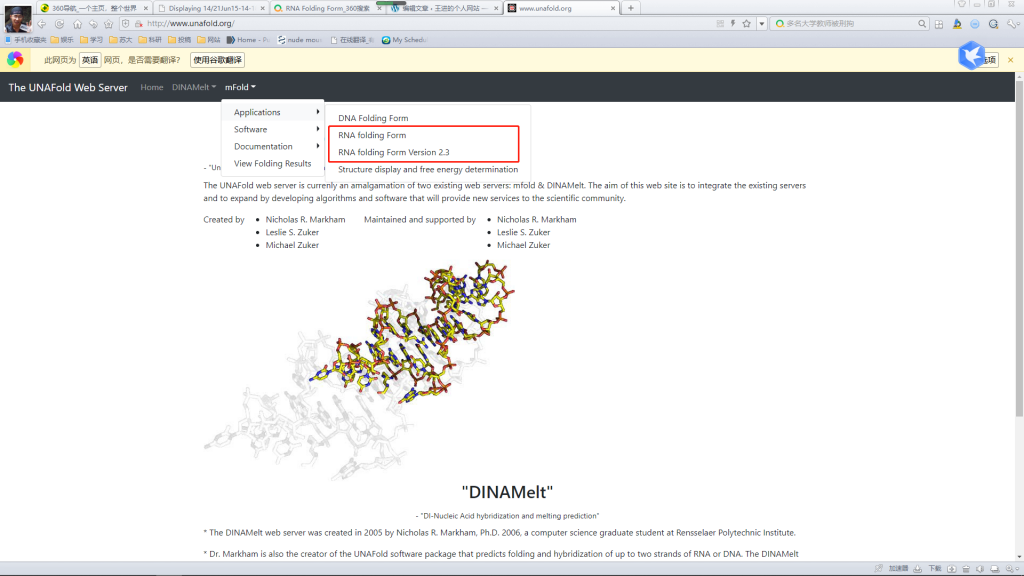The height and width of the screenshot is (576, 1024).
Task: Reload the page with the refresh icon
Action: point(60,23)
